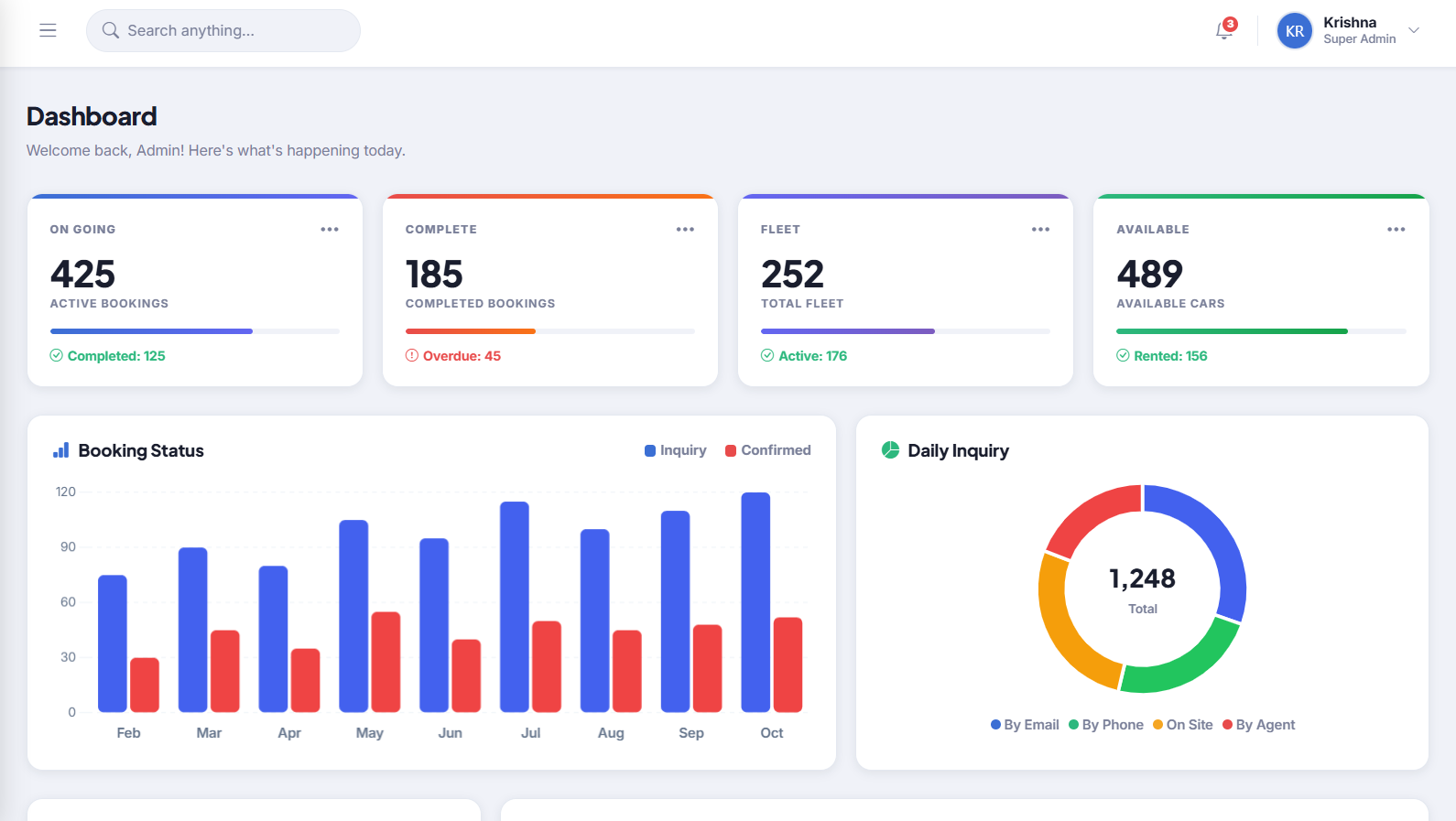1456x821 pixels.
Task: Open Available card options menu
Action: pyautogui.click(x=1396, y=230)
